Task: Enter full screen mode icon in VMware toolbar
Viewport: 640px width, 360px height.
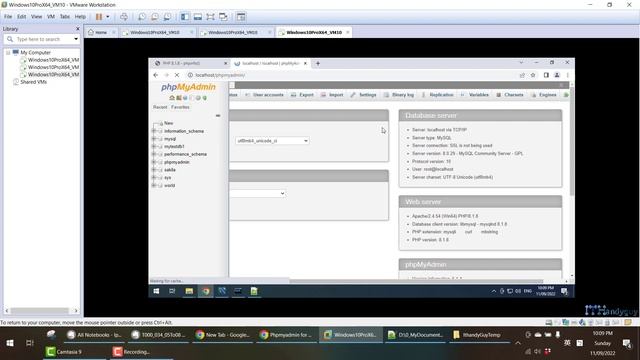Action: coord(210,17)
